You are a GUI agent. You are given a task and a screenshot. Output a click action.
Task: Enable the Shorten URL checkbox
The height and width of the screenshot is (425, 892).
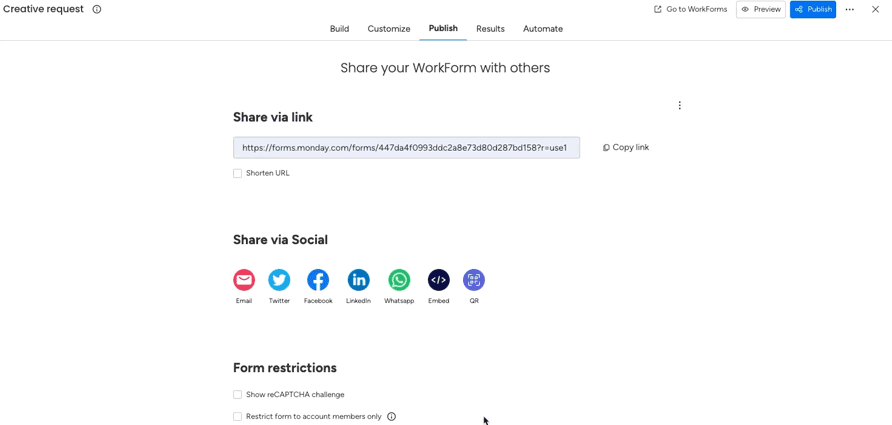pyautogui.click(x=238, y=174)
